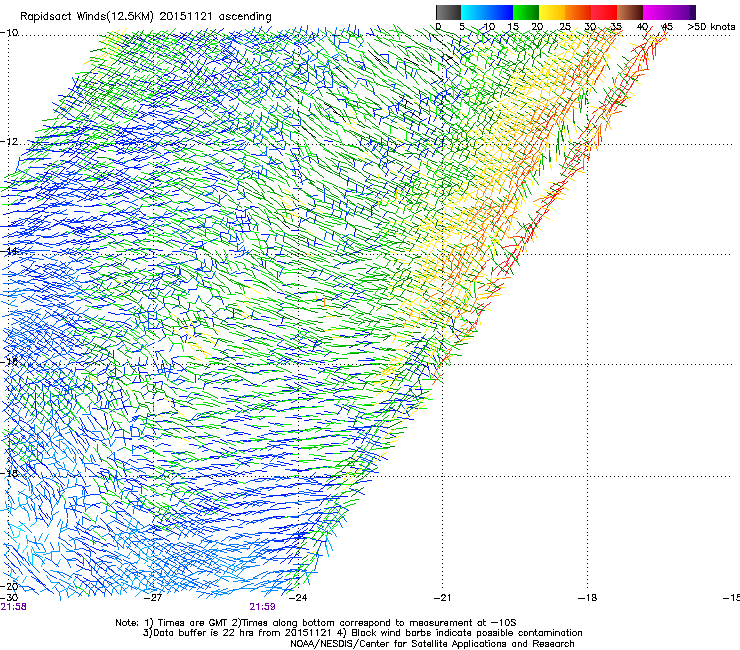
Task: Select the dark purple 45-50 knots swatch
Action: 682,12
